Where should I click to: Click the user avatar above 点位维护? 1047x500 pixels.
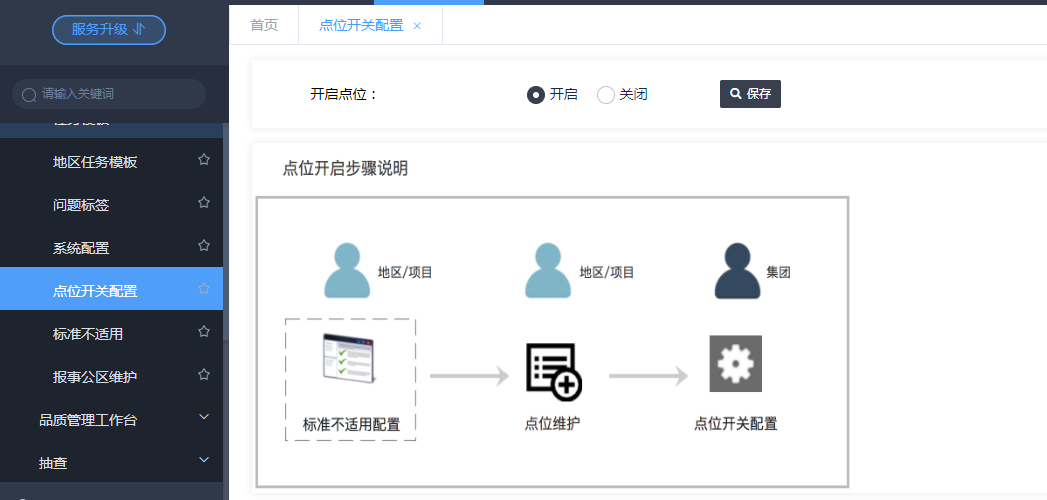548,270
